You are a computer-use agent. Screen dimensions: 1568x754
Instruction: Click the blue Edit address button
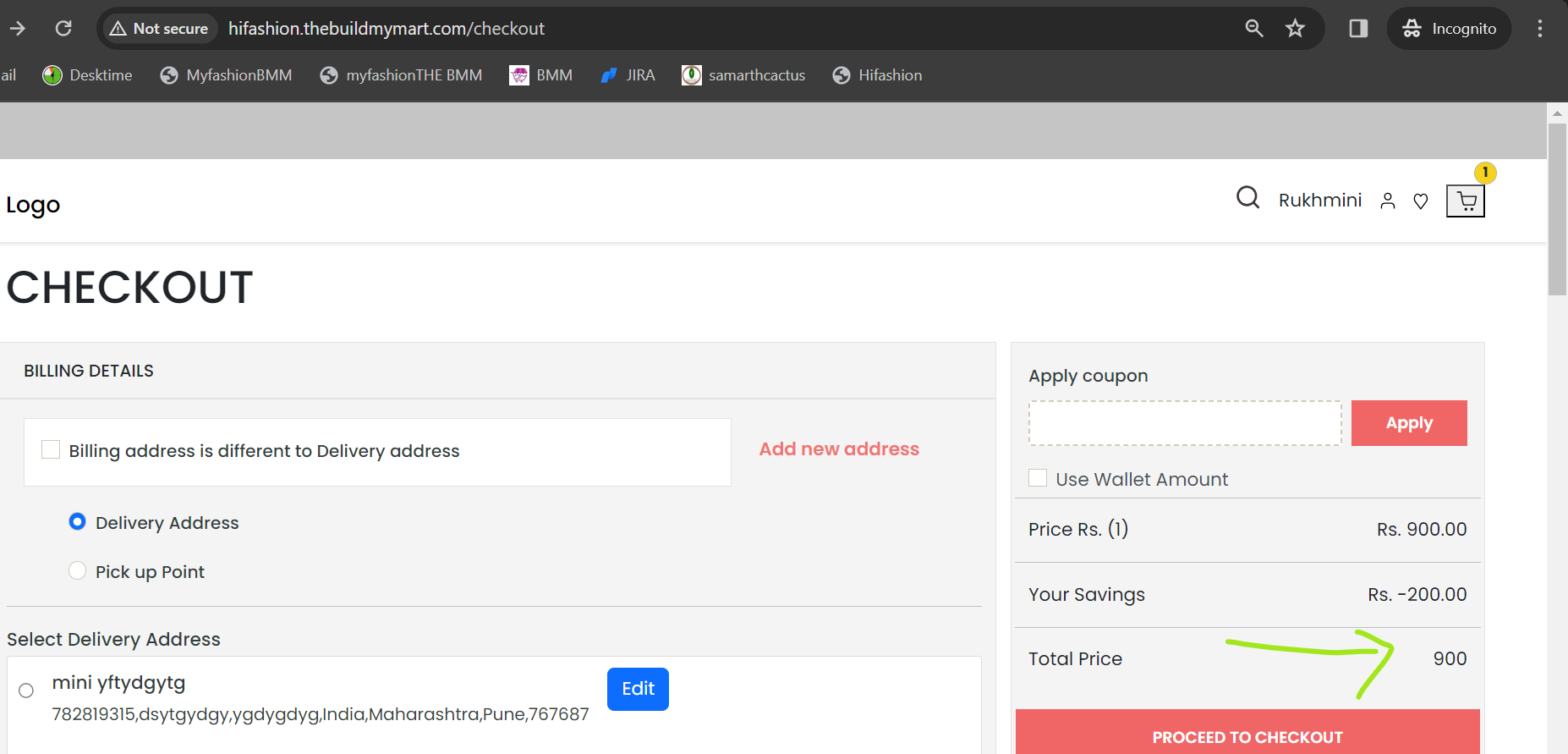(638, 689)
